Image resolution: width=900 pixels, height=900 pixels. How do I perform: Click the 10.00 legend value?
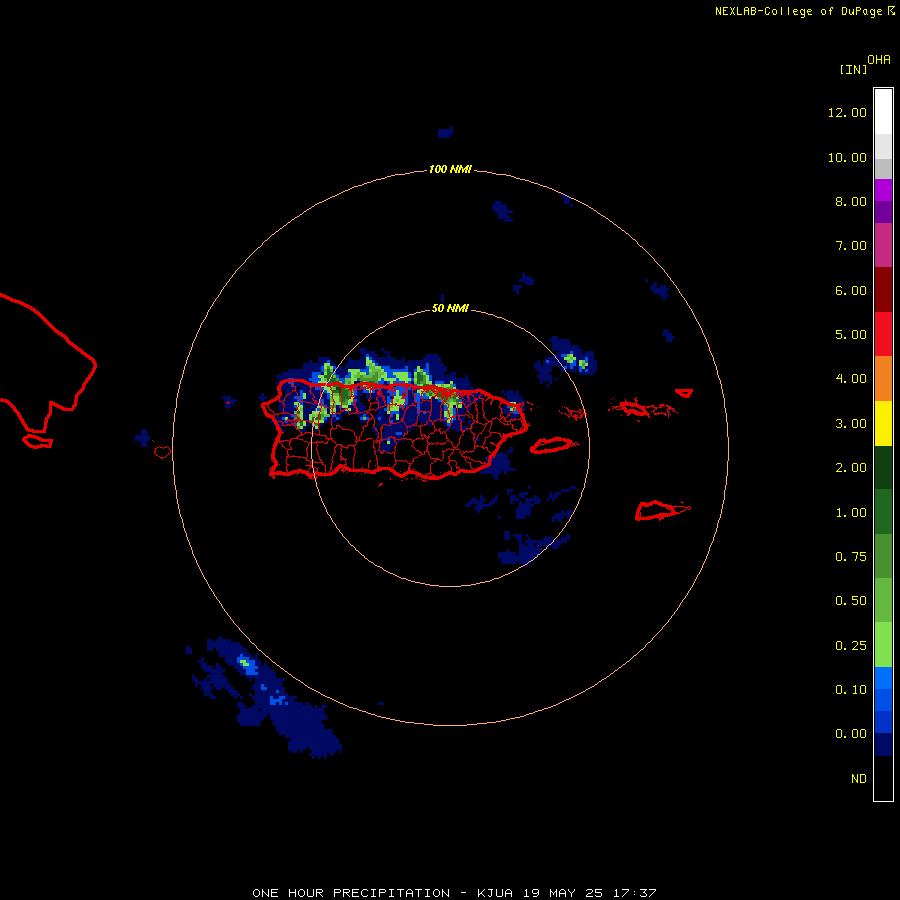click(847, 157)
